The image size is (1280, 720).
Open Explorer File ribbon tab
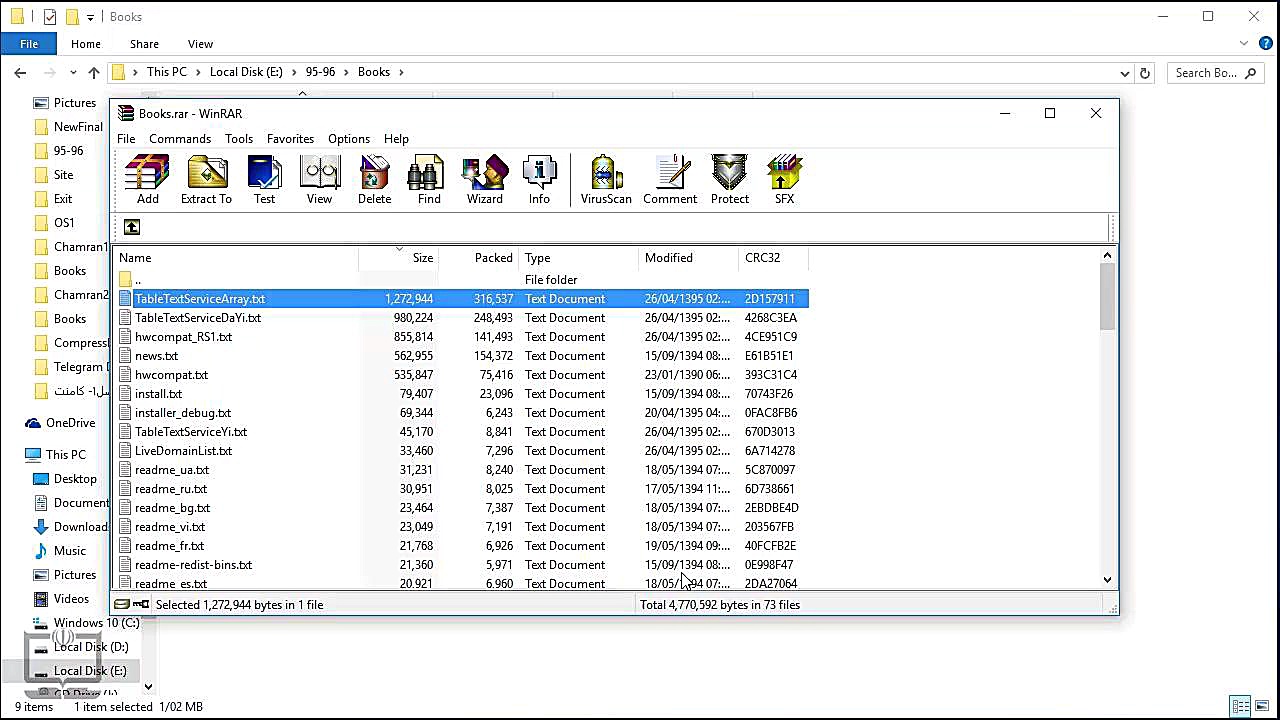(29, 44)
